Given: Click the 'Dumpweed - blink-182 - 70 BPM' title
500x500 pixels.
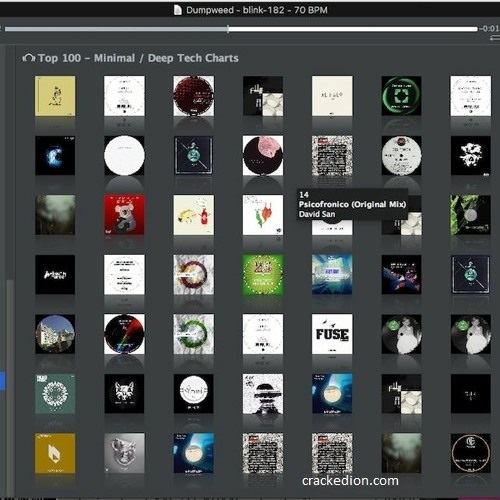Looking at the screenshot, I should (x=257, y=10).
